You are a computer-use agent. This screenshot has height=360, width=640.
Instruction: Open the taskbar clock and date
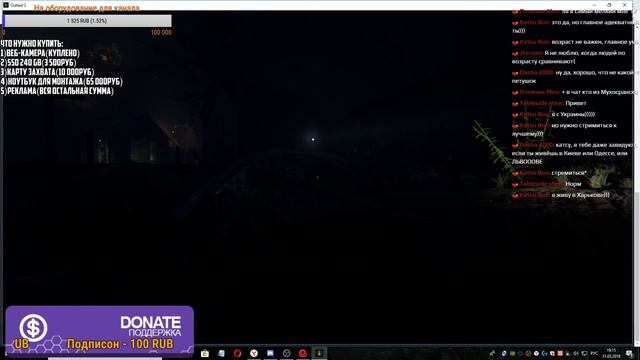click(x=611, y=353)
